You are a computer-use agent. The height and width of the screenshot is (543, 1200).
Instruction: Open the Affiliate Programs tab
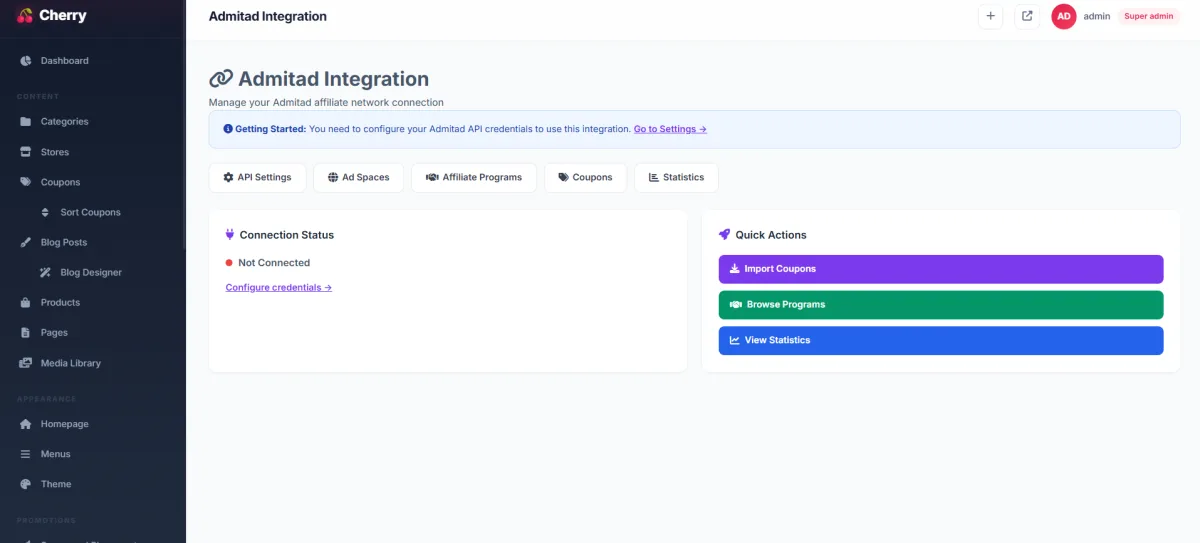coord(474,177)
